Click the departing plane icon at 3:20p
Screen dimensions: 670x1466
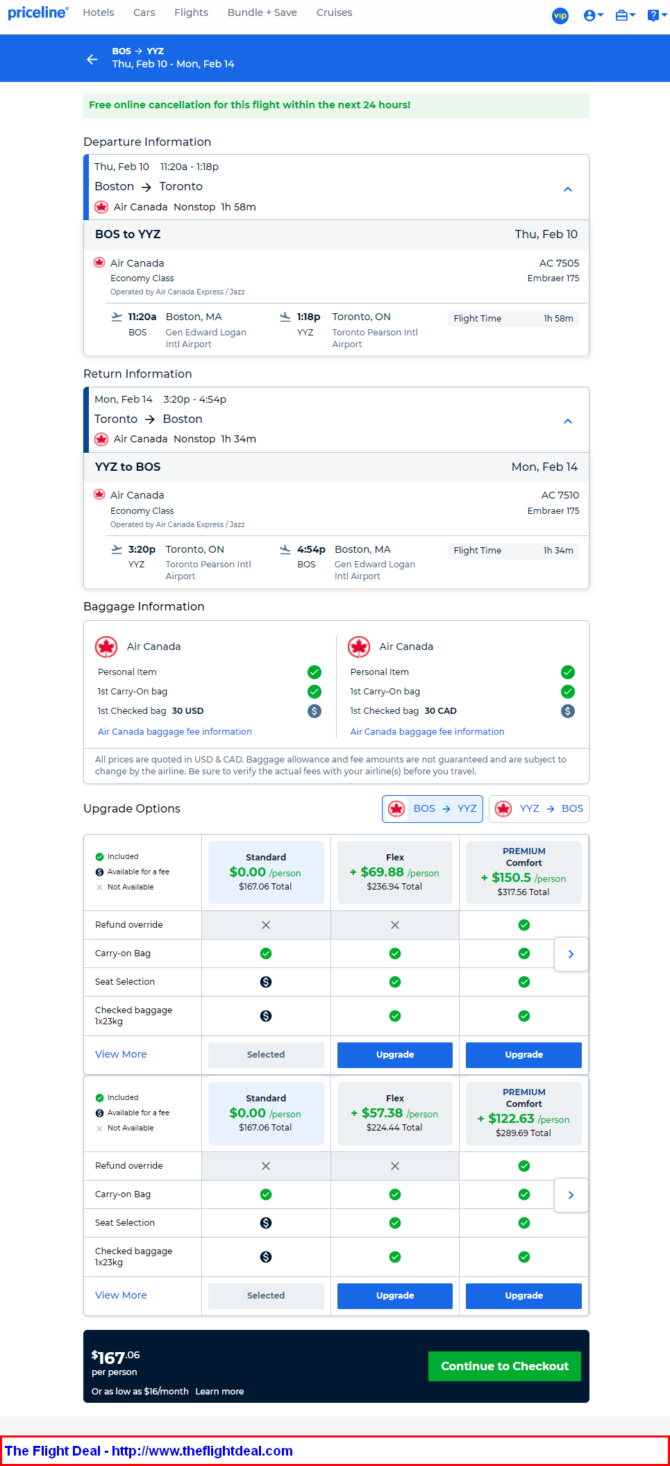[117, 549]
